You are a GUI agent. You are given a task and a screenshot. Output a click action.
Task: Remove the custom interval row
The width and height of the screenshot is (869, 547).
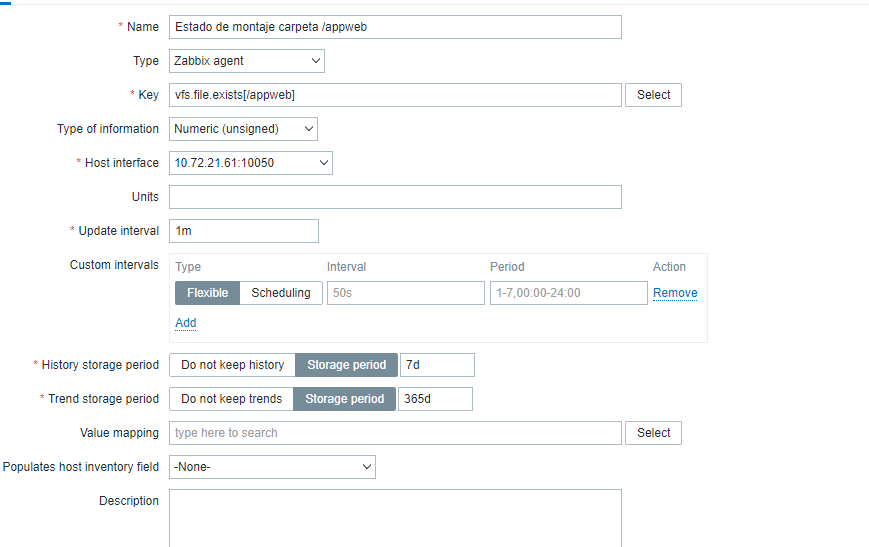[675, 293]
